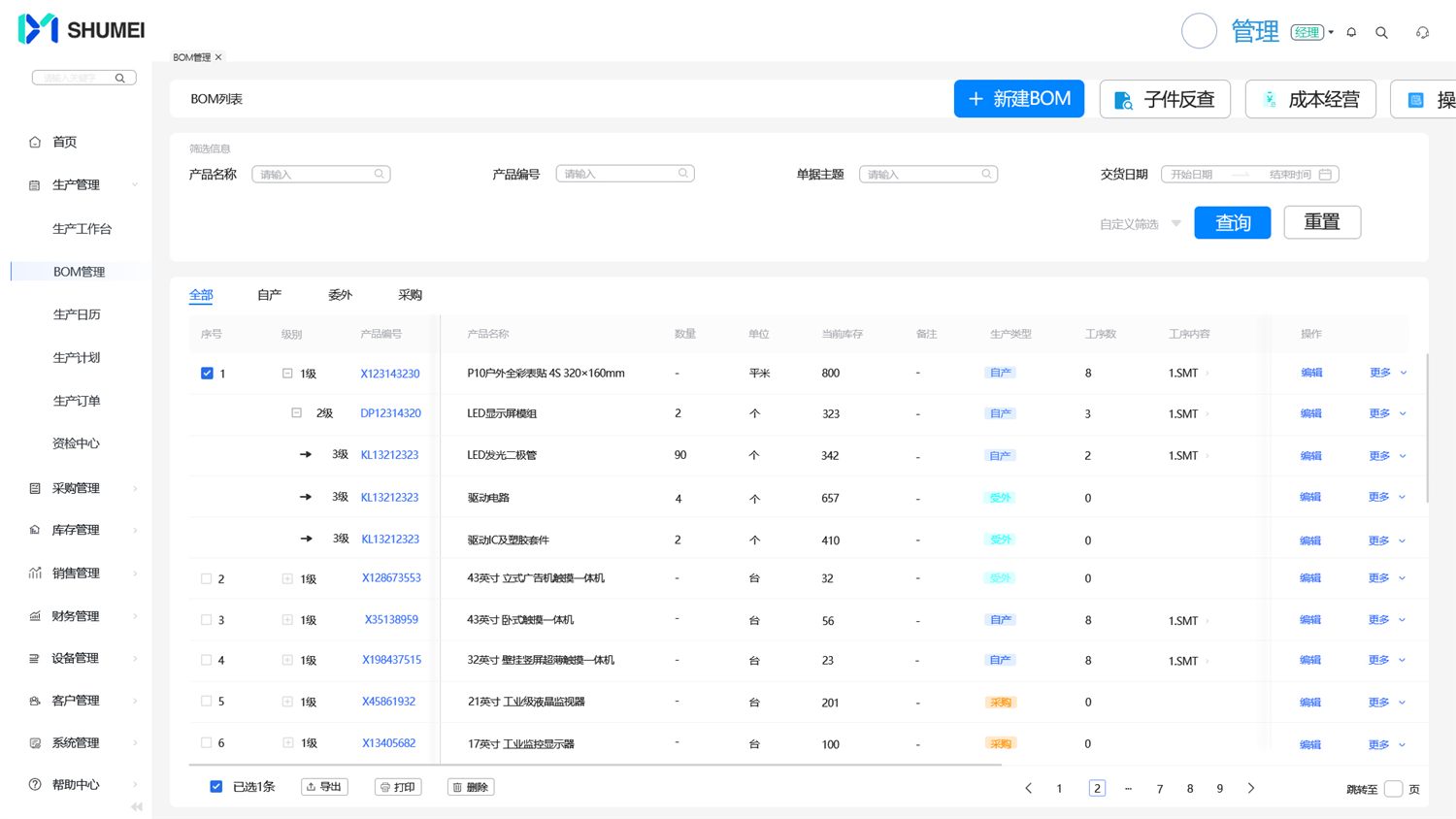Expand the X45861932 row
This screenshot has width=1456, height=819.
(x=287, y=701)
